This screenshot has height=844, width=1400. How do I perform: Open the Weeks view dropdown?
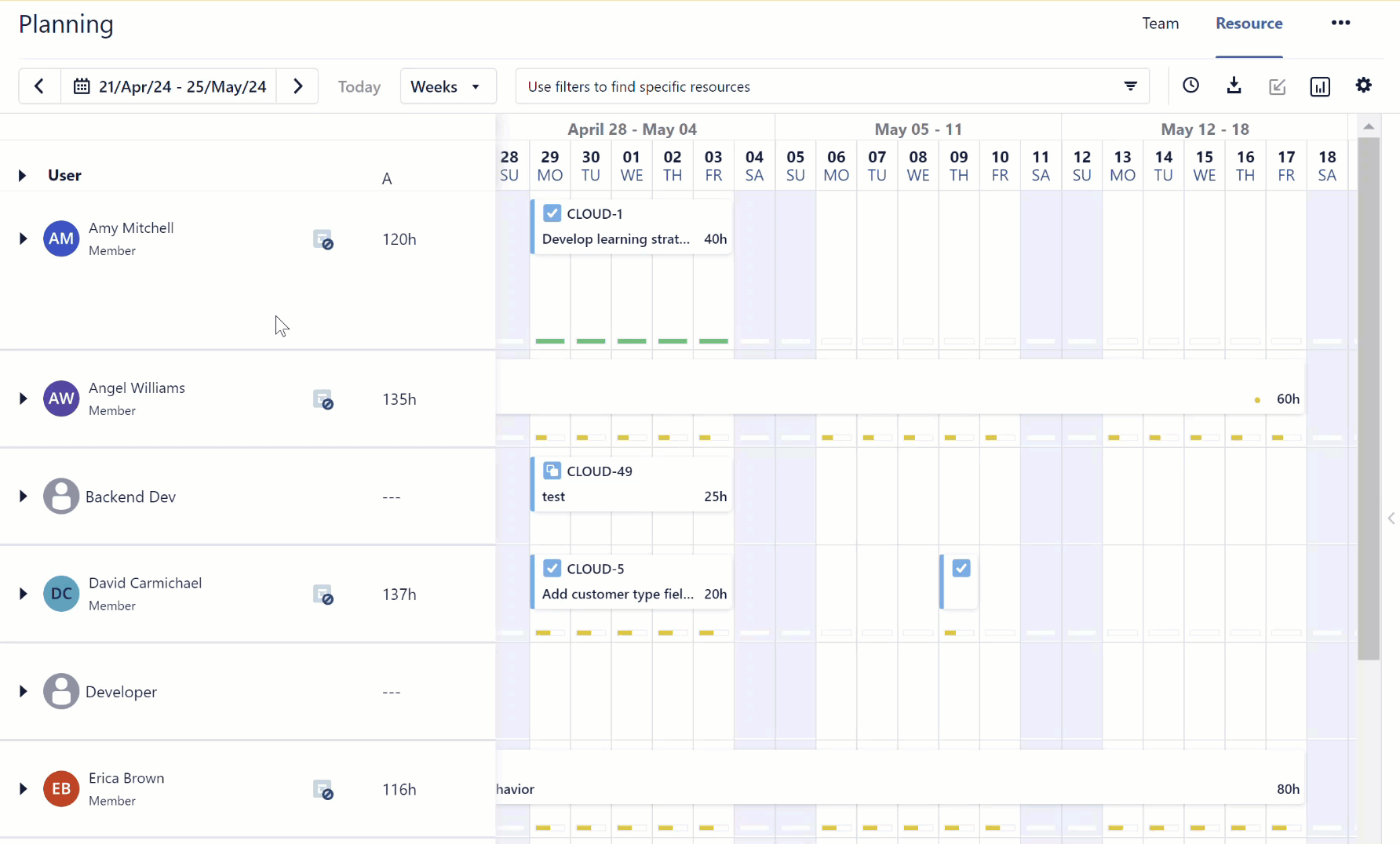click(x=447, y=86)
